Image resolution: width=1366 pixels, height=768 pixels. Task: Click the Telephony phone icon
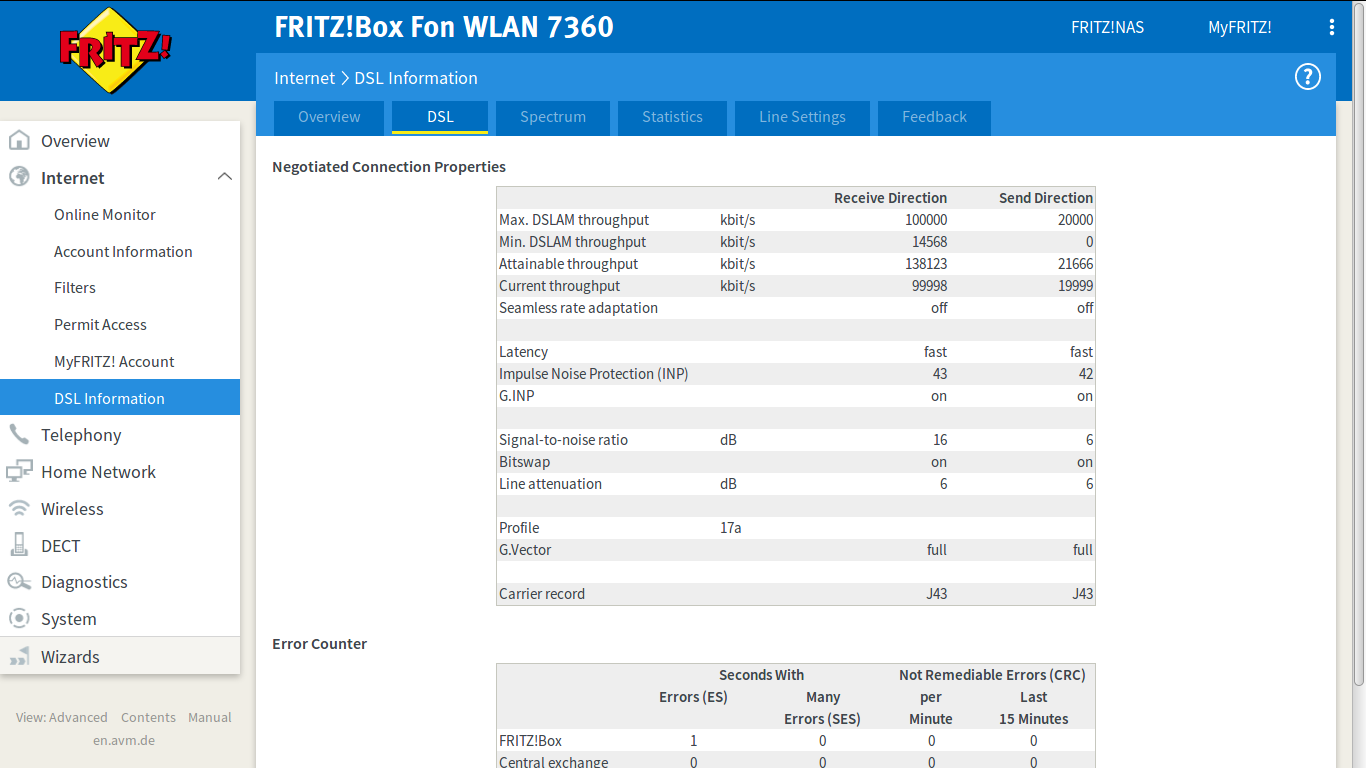pos(19,435)
